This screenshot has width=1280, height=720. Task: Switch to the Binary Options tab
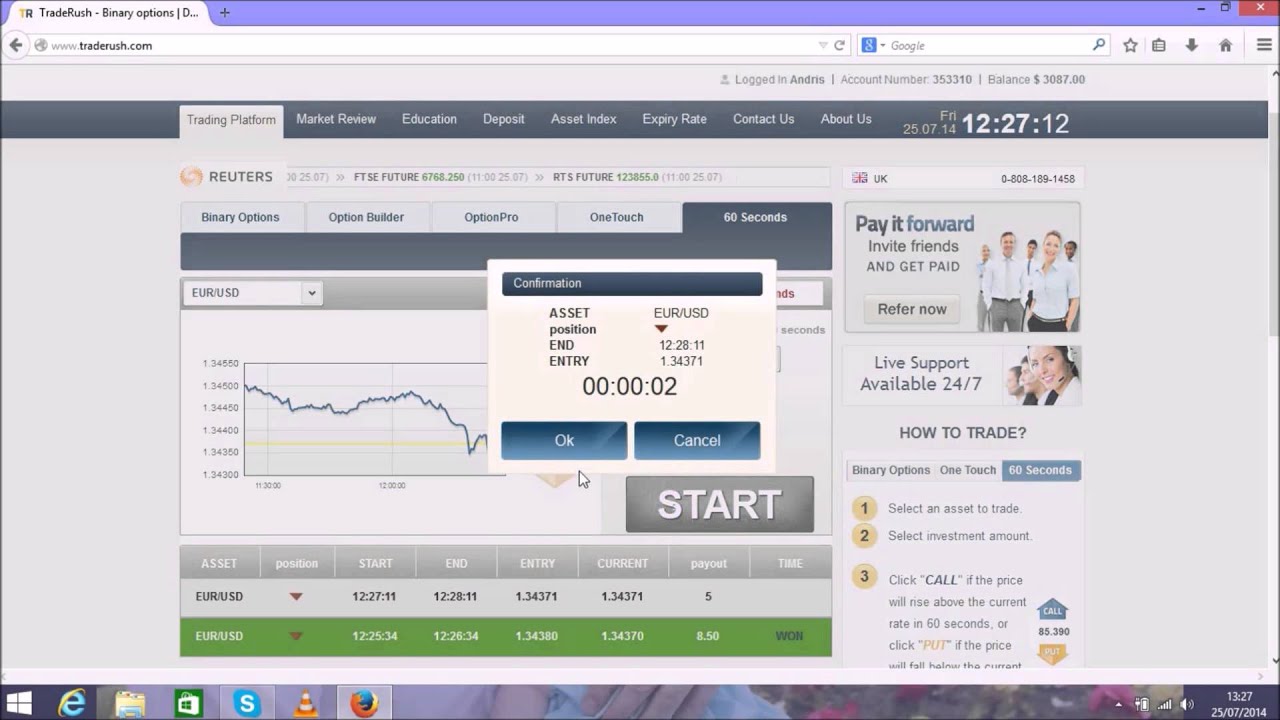240,217
